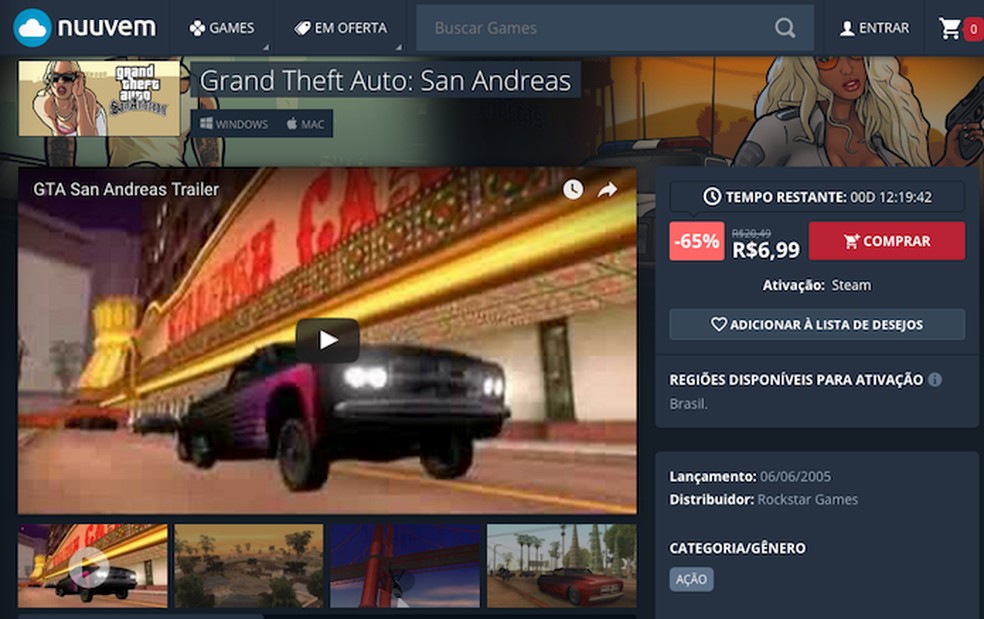The height and width of the screenshot is (619, 984).
Task: Select the red convertible car screenshot thumbnail
Action: click(562, 566)
